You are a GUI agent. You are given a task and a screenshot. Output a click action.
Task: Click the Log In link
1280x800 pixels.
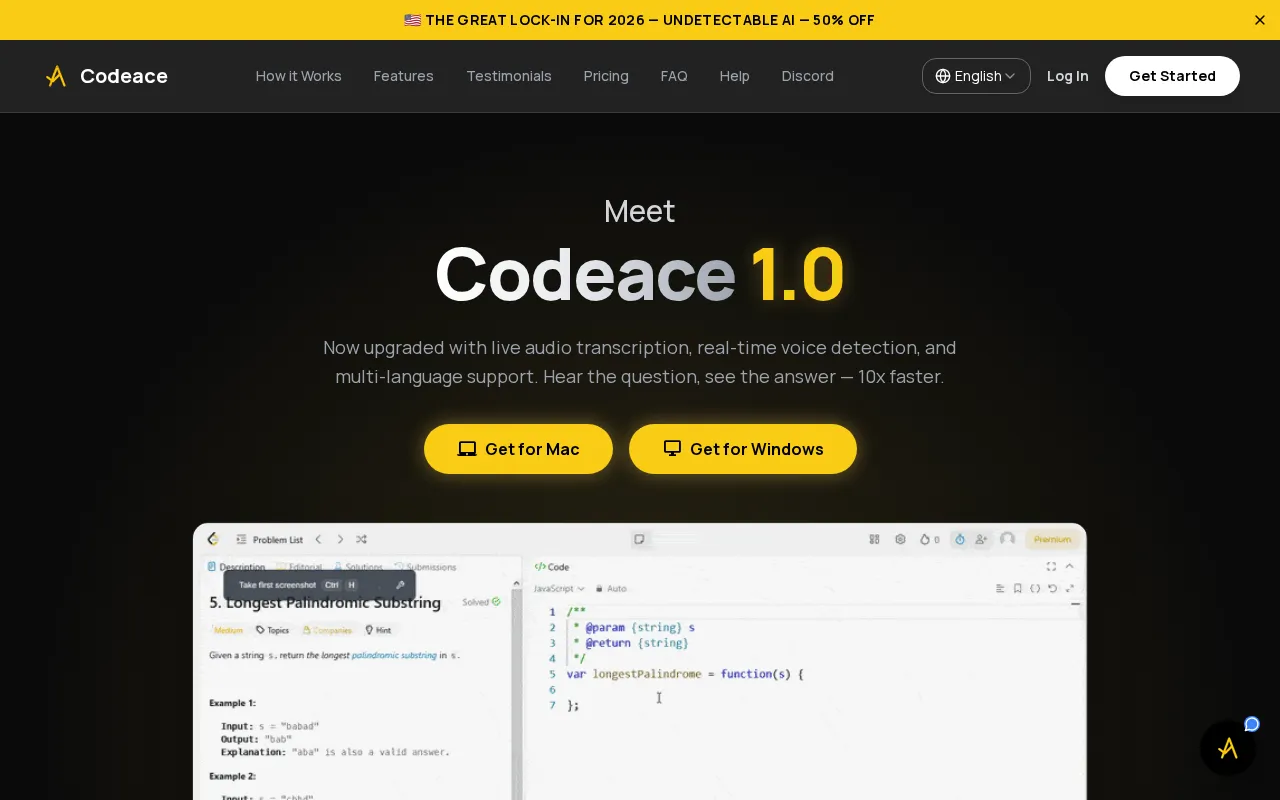point(1067,76)
